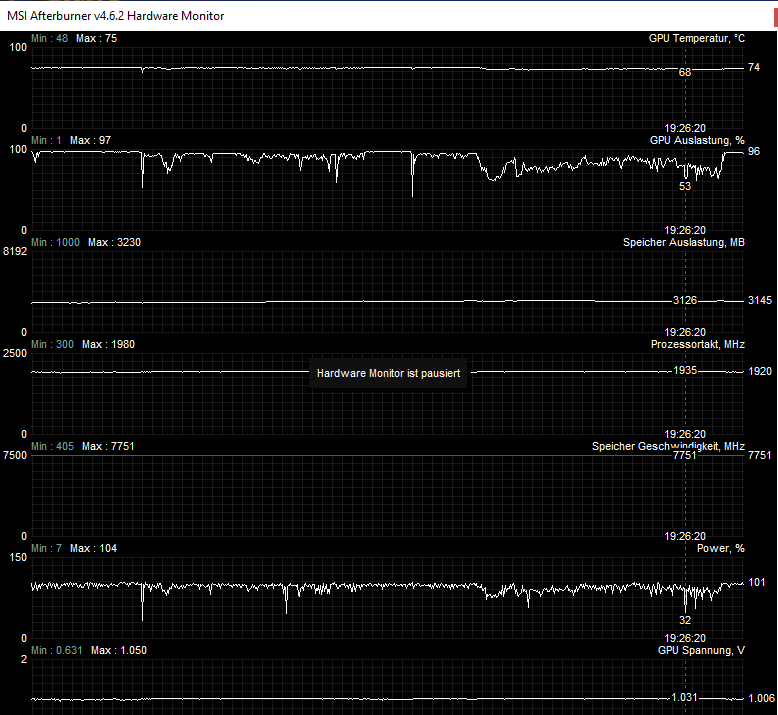Click cursor marker value 68 in temperature graph

pyautogui.click(x=685, y=72)
